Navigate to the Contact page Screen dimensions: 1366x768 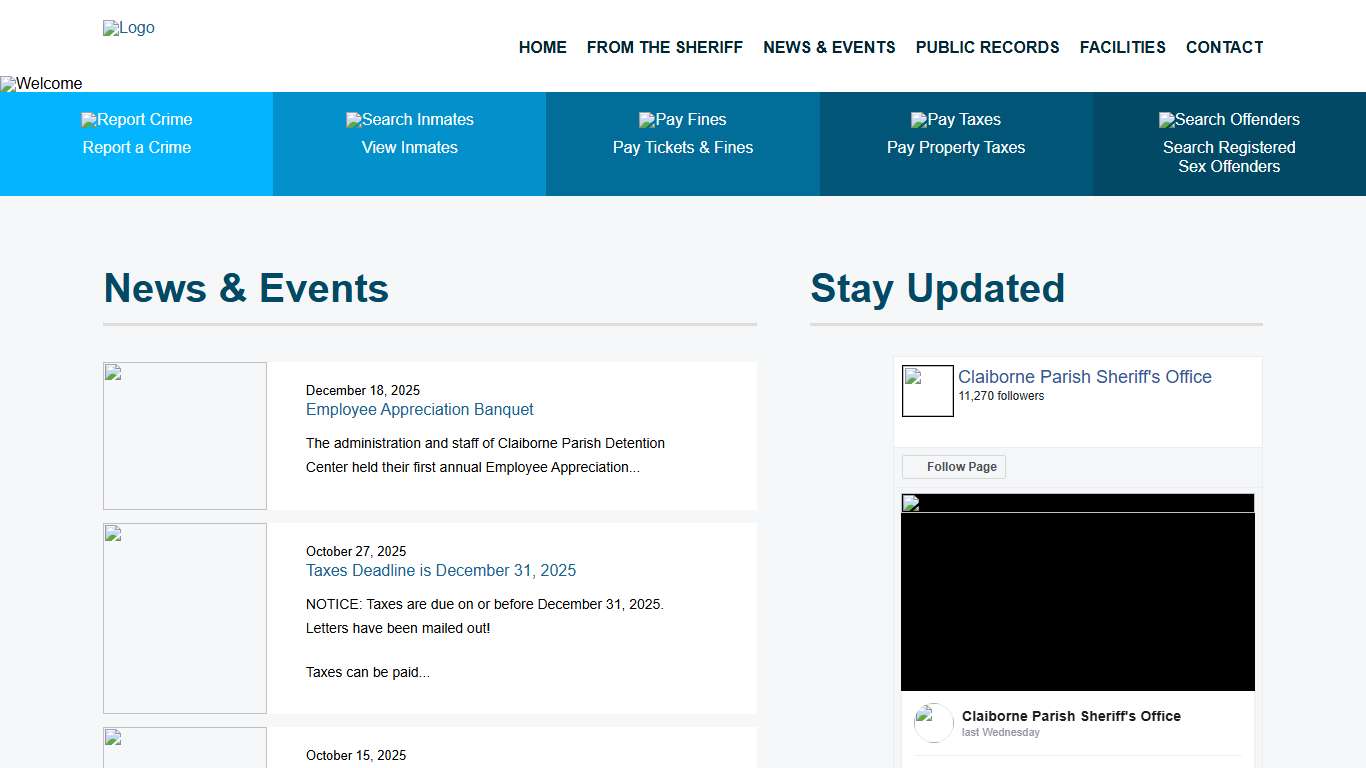tap(1224, 47)
